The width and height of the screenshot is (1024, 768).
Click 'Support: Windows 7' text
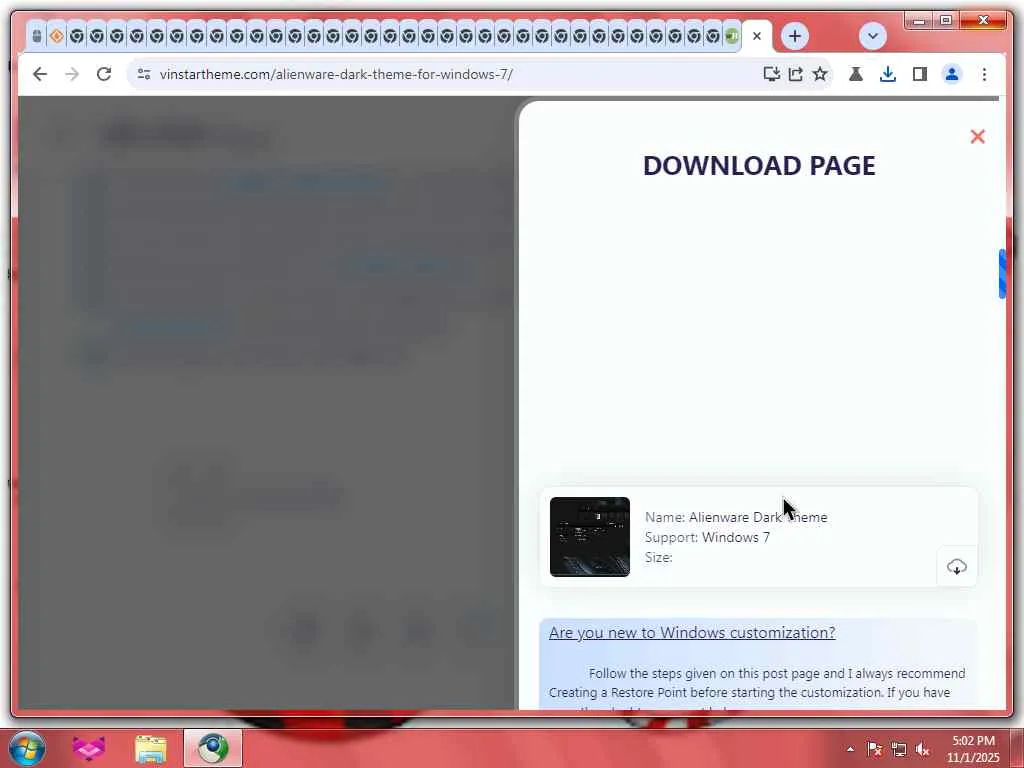click(x=707, y=537)
